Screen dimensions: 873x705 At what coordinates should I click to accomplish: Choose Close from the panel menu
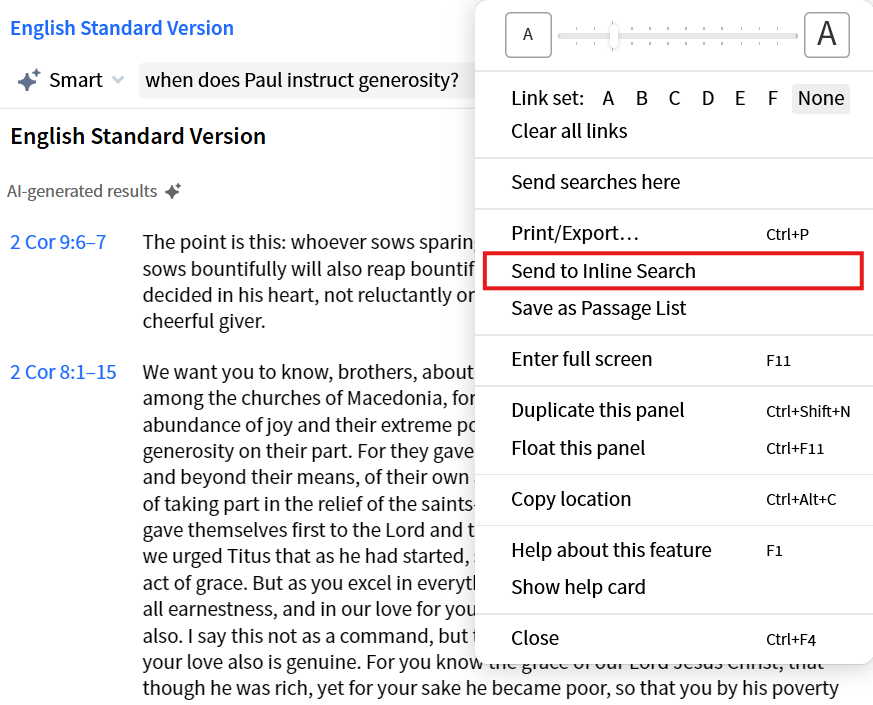pos(674,638)
